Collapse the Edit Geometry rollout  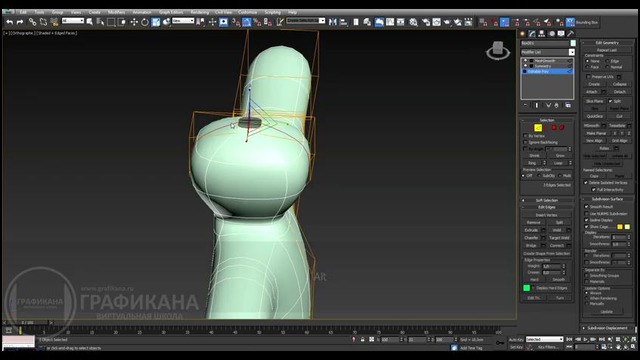tap(607, 42)
